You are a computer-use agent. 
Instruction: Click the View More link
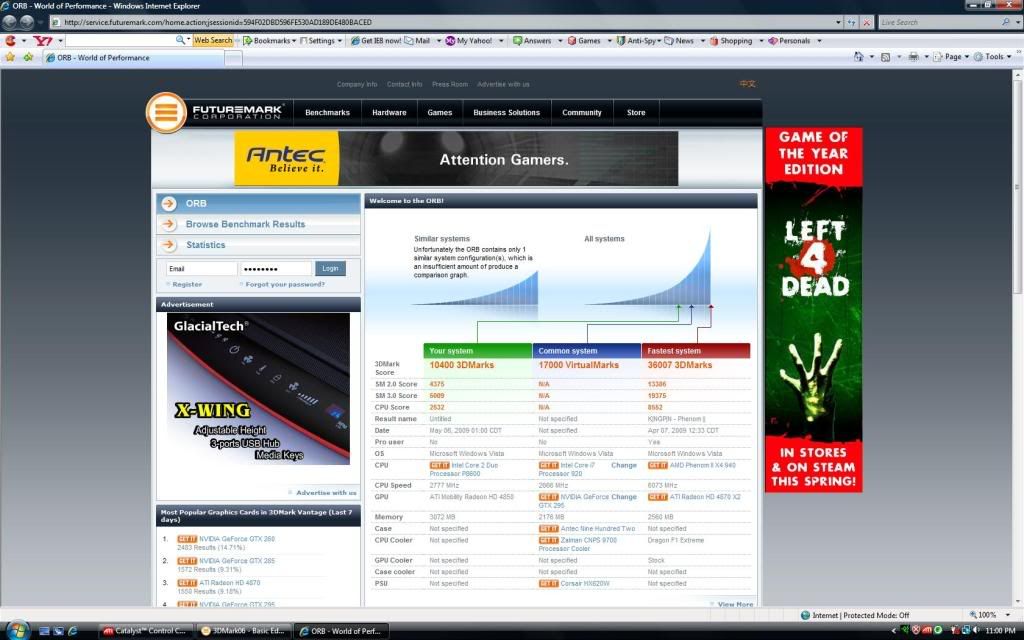[x=735, y=604]
